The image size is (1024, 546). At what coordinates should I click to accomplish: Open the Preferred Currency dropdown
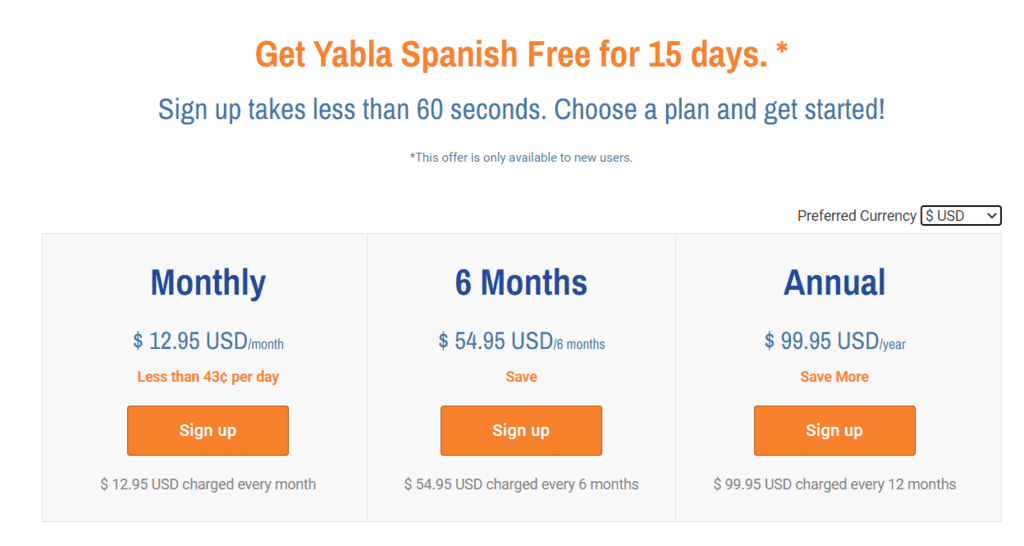click(x=960, y=216)
